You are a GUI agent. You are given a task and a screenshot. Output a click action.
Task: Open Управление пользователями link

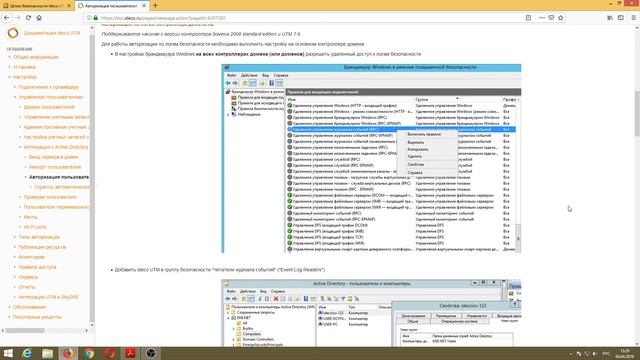click(x=51, y=97)
